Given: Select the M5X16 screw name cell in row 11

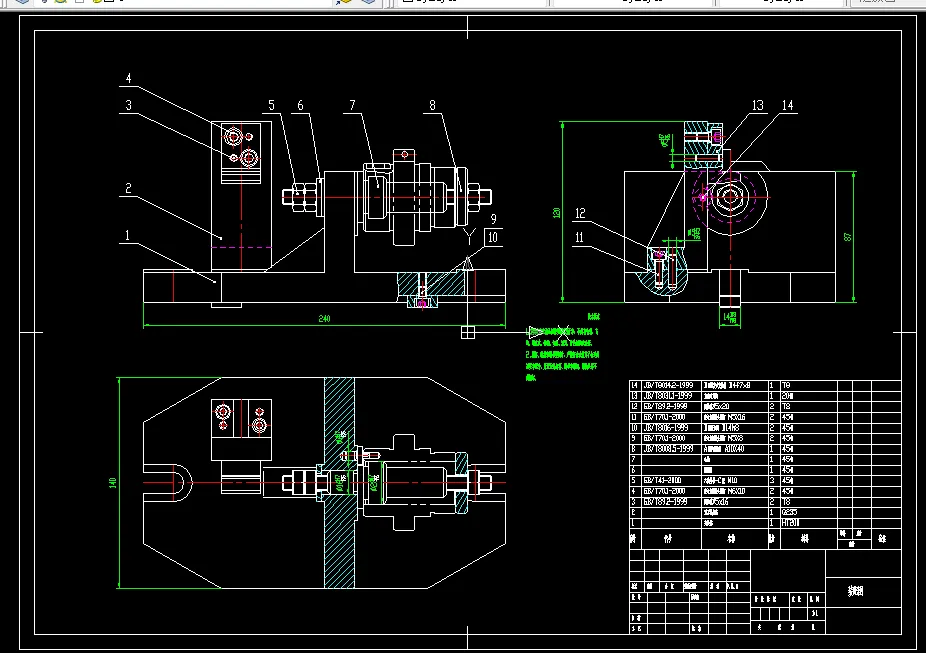Looking at the screenshot, I should tap(735, 417).
